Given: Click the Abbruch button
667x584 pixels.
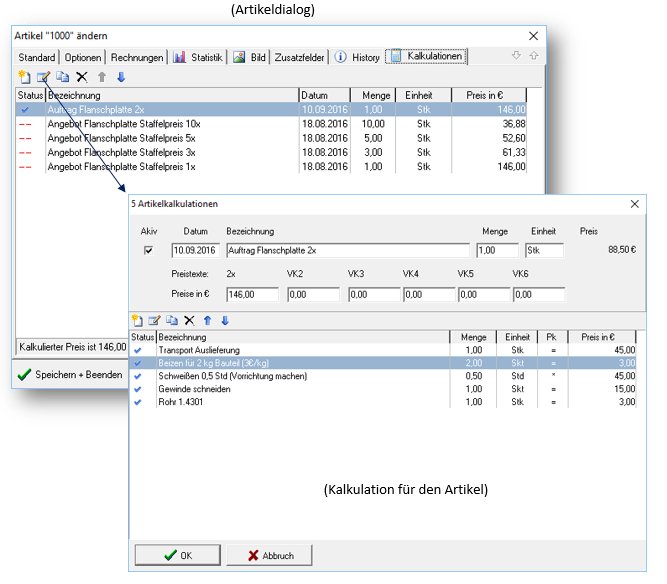Looking at the screenshot, I should click(269, 555).
